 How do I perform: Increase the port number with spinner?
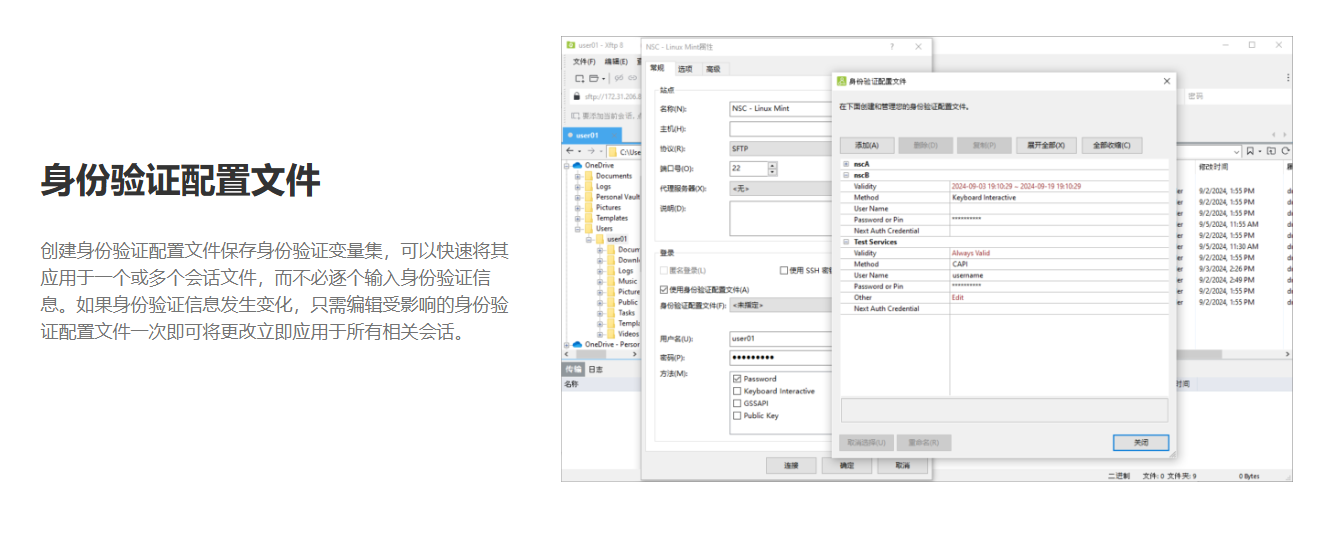click(x=772, y=165)
